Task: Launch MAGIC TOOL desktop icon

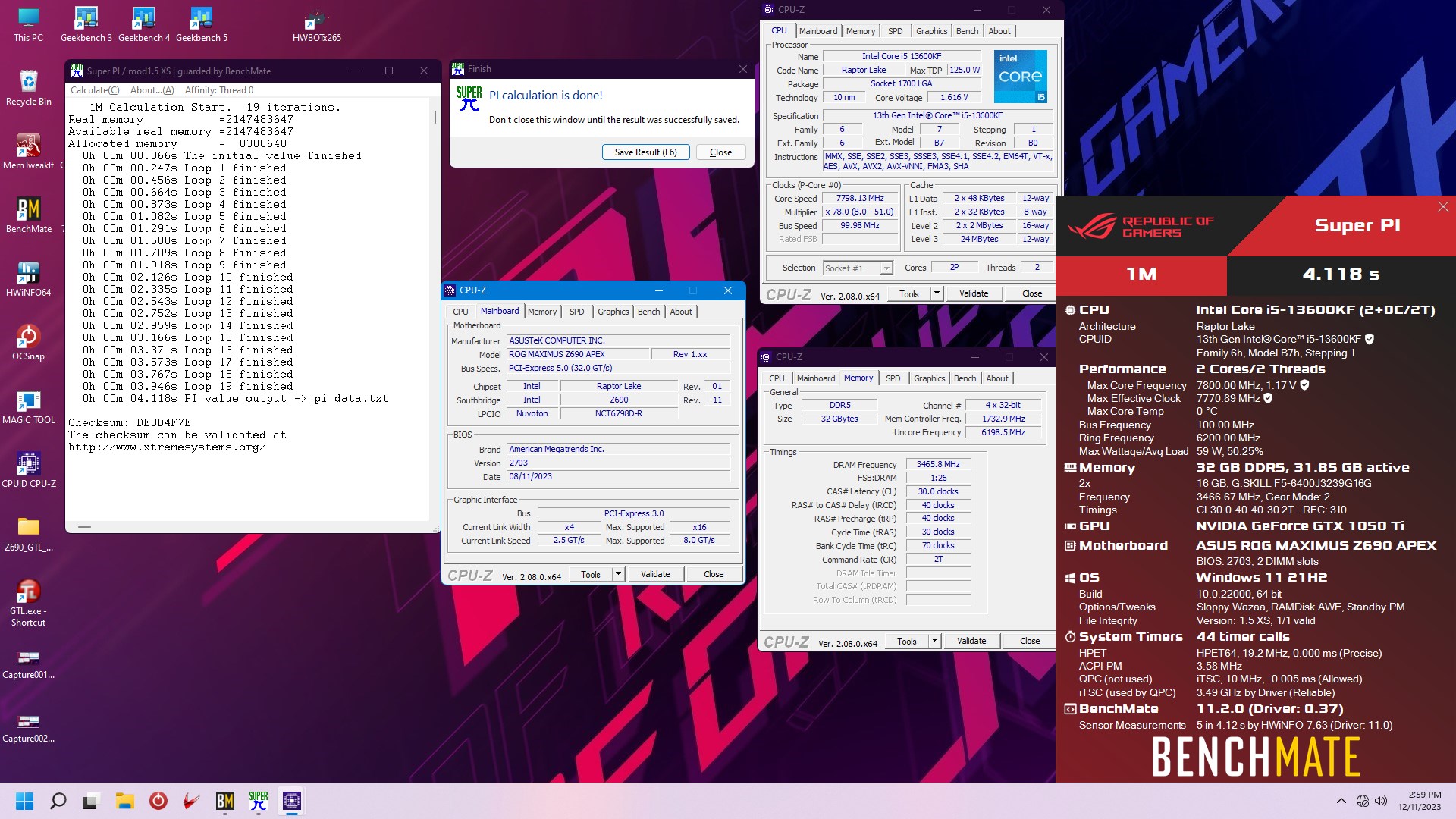Action: pyautogui.click(x=28, y=406)
